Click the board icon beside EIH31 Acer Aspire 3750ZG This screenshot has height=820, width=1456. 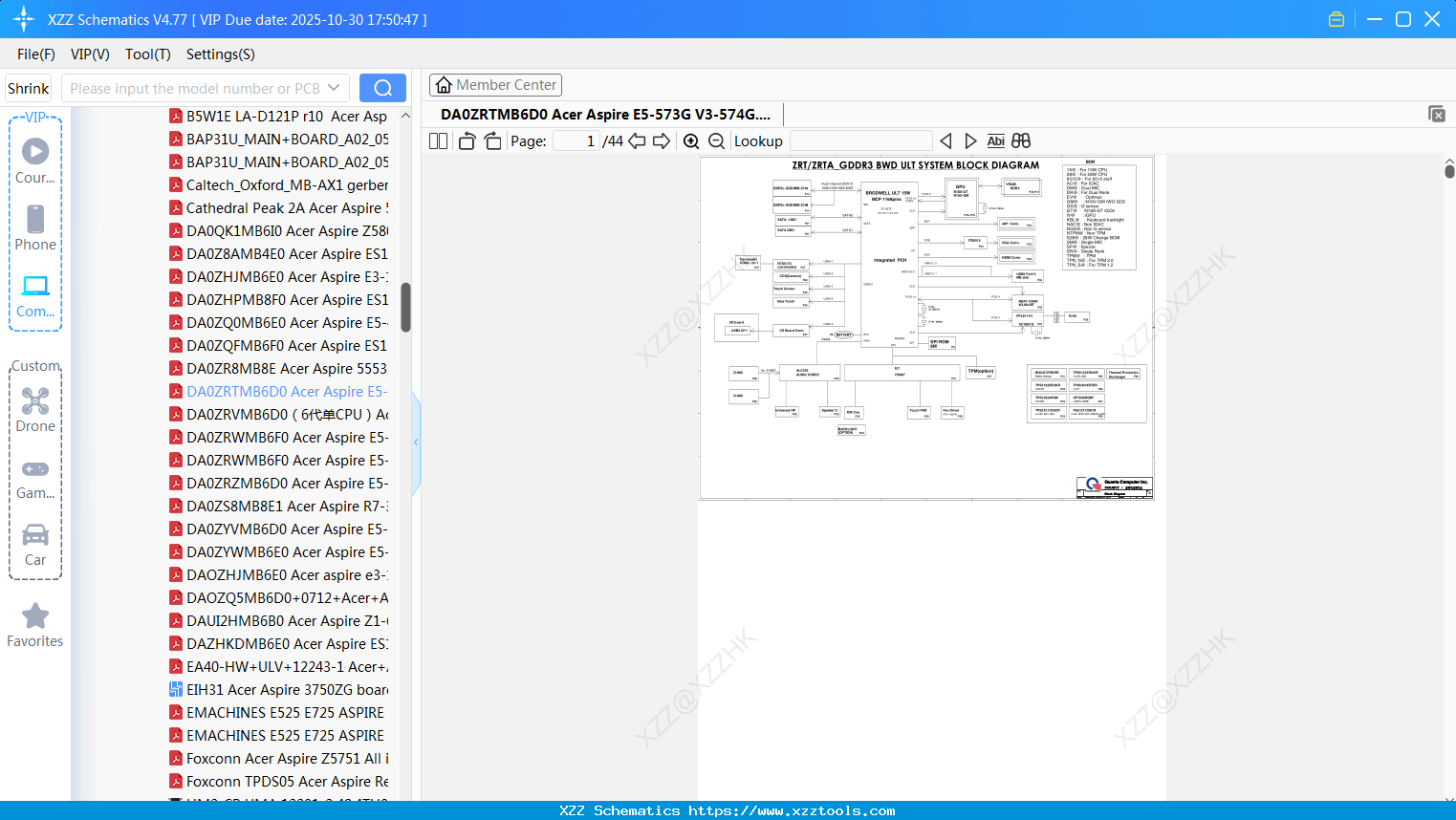pos(176,689)
